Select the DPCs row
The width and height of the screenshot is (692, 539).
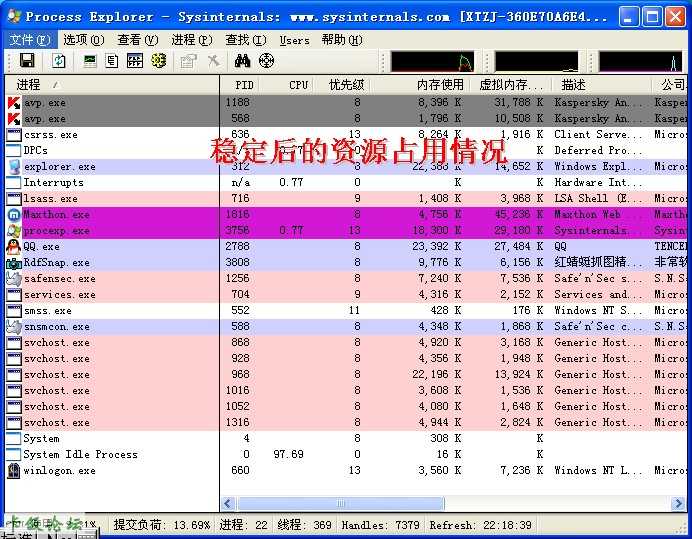(x=346, y=151)
